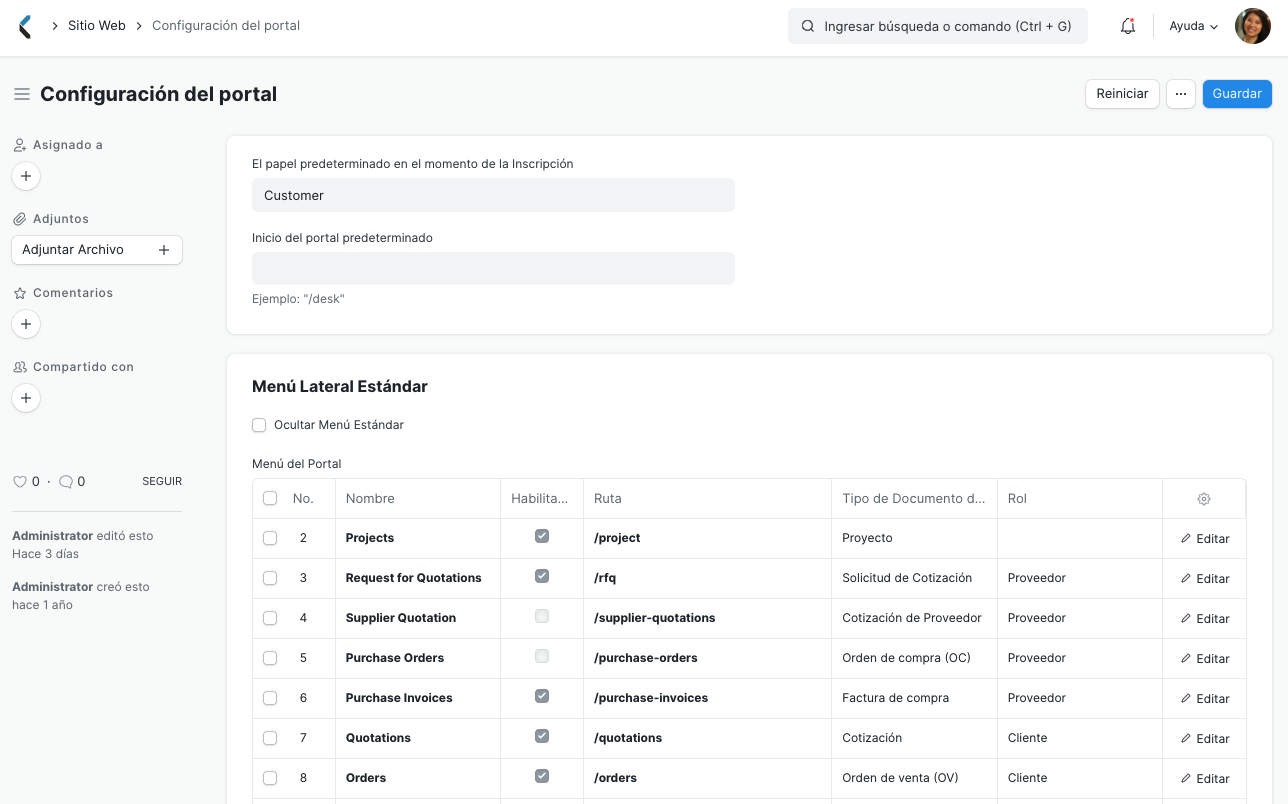
Task: Click Inicio del portal predeterminado field
Action: [493, 268]
